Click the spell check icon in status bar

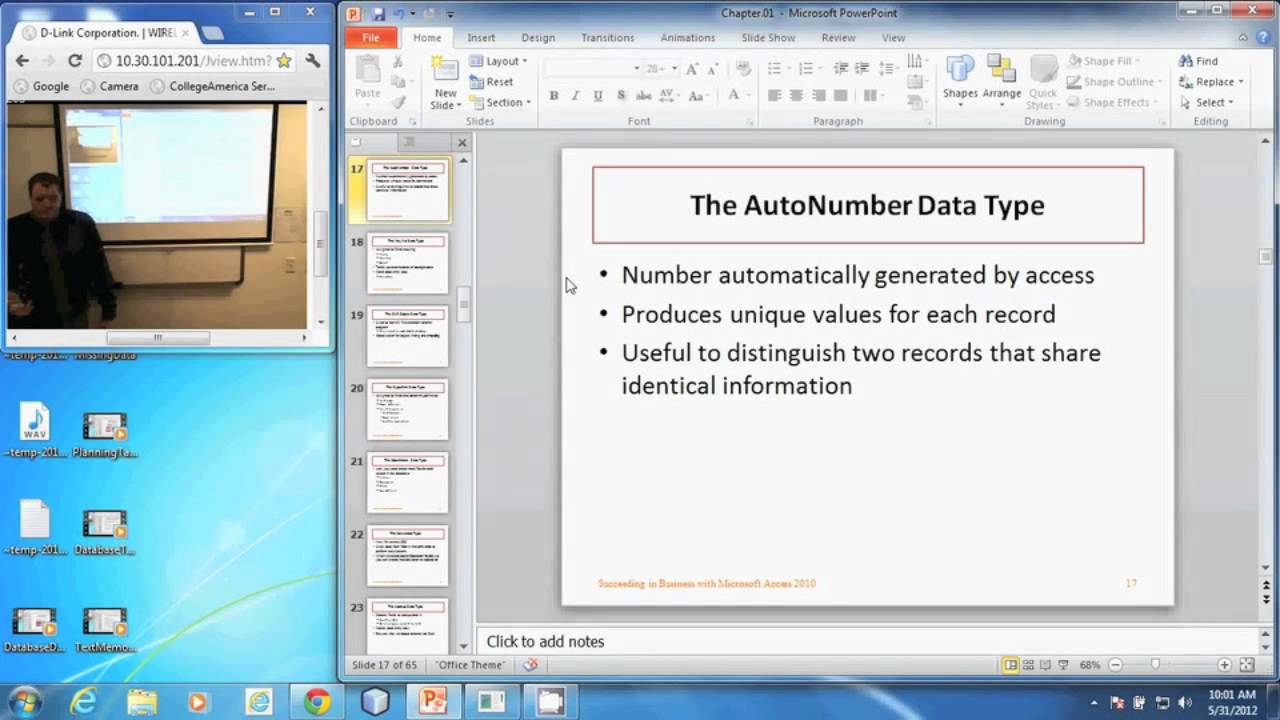[x=531, y=665]
